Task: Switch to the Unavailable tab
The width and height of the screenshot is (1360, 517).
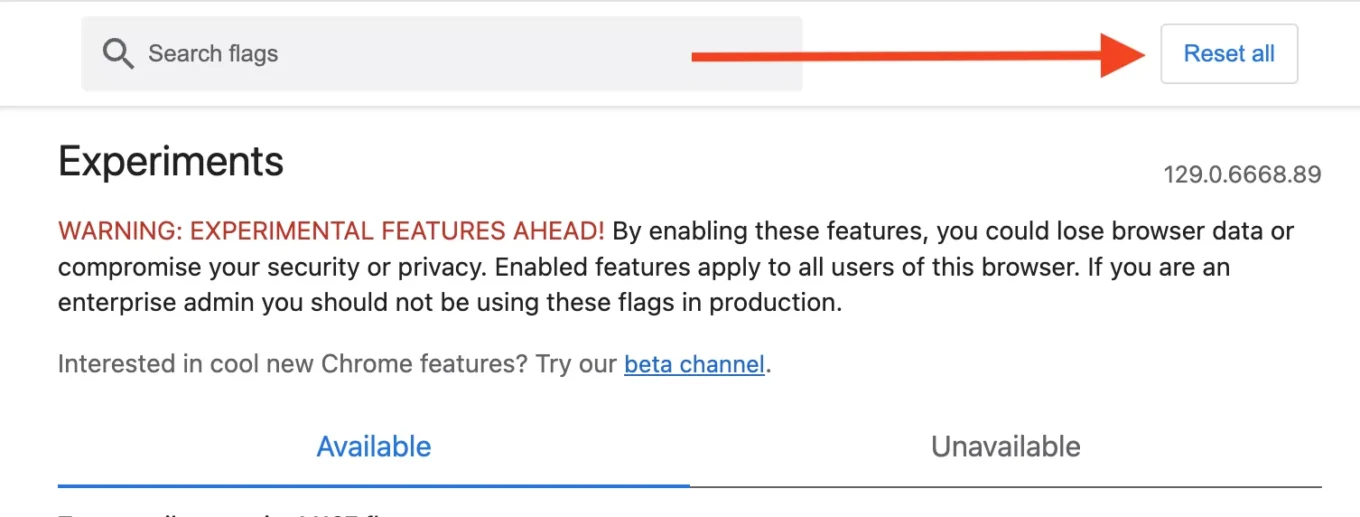Action: tap(1005, 446)
